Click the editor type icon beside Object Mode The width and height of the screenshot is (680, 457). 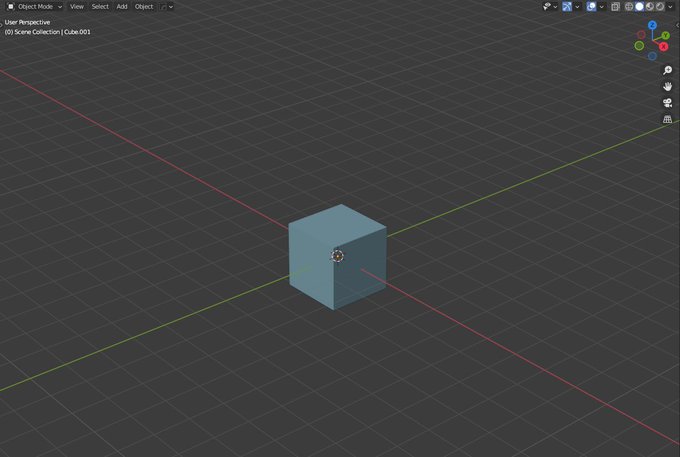[10, 7]
